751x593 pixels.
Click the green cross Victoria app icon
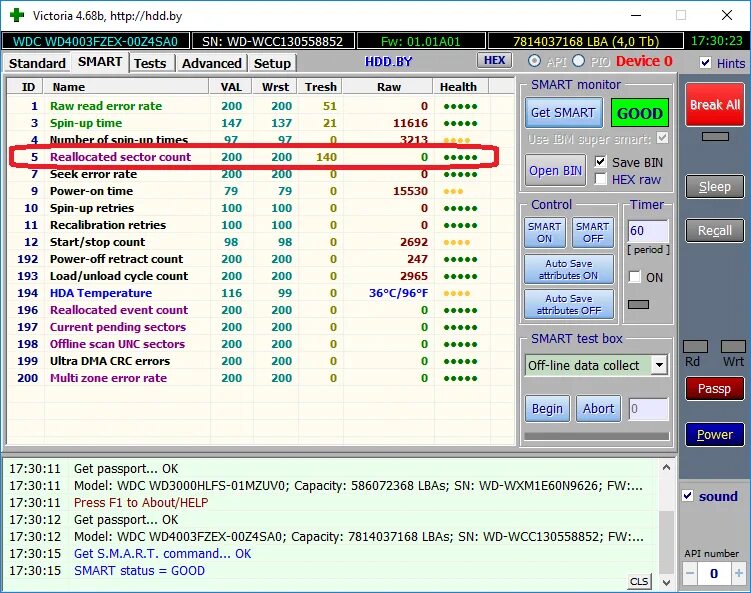(x=17, y=15)
